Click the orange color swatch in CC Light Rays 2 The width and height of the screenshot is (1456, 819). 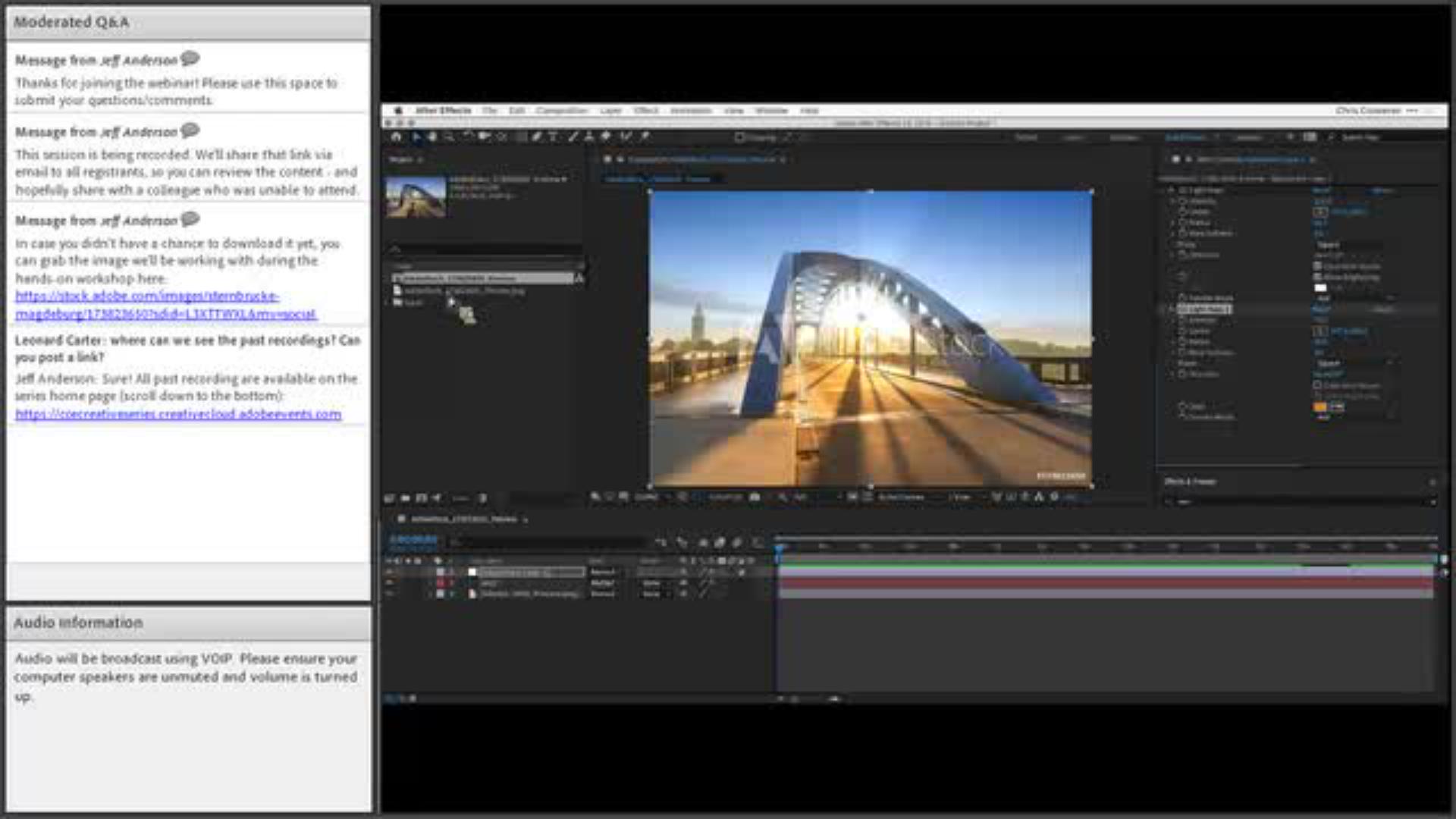click(x=1320, y=407)
